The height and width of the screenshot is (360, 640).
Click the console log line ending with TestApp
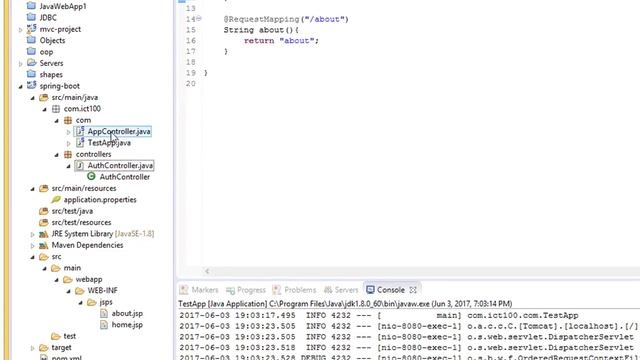(x=379, y=315)
